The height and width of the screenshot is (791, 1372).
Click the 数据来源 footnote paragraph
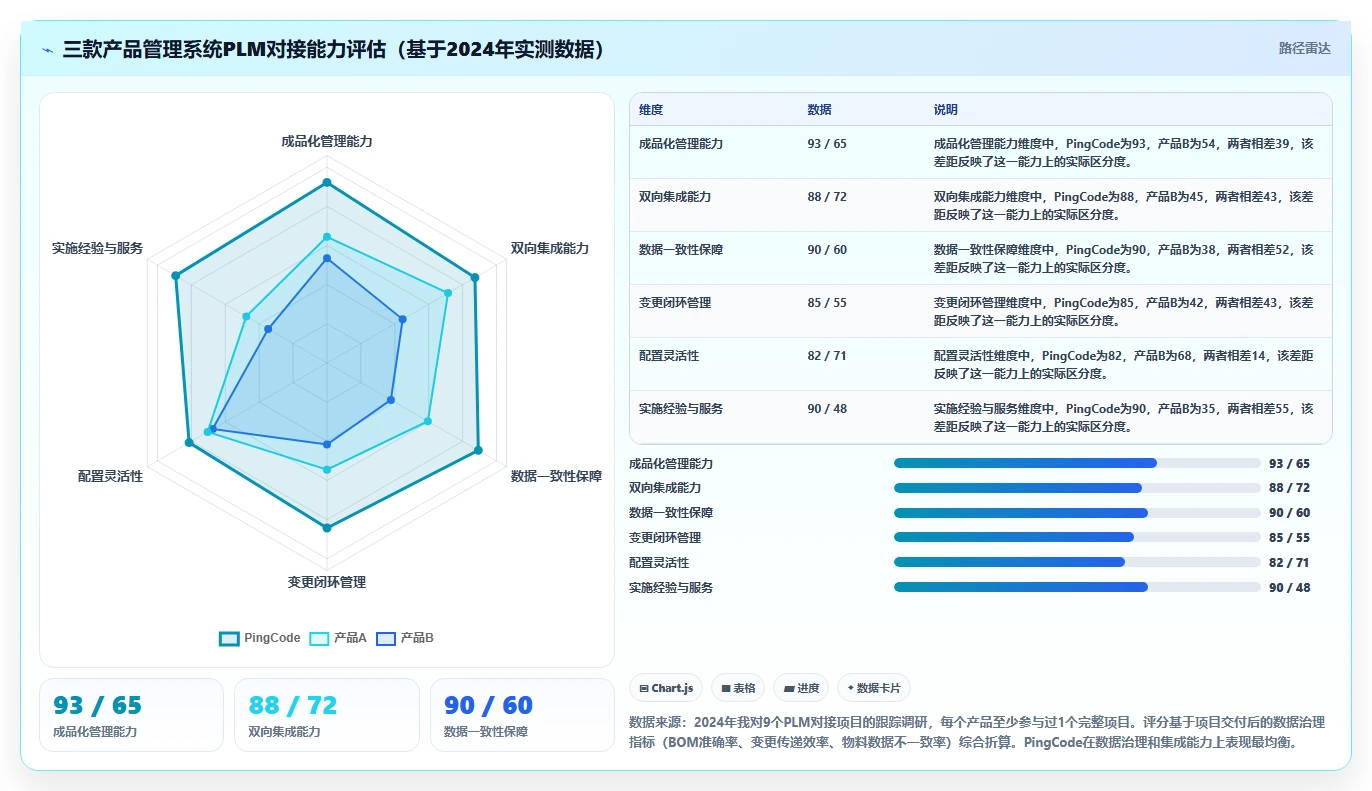point(979,732)
